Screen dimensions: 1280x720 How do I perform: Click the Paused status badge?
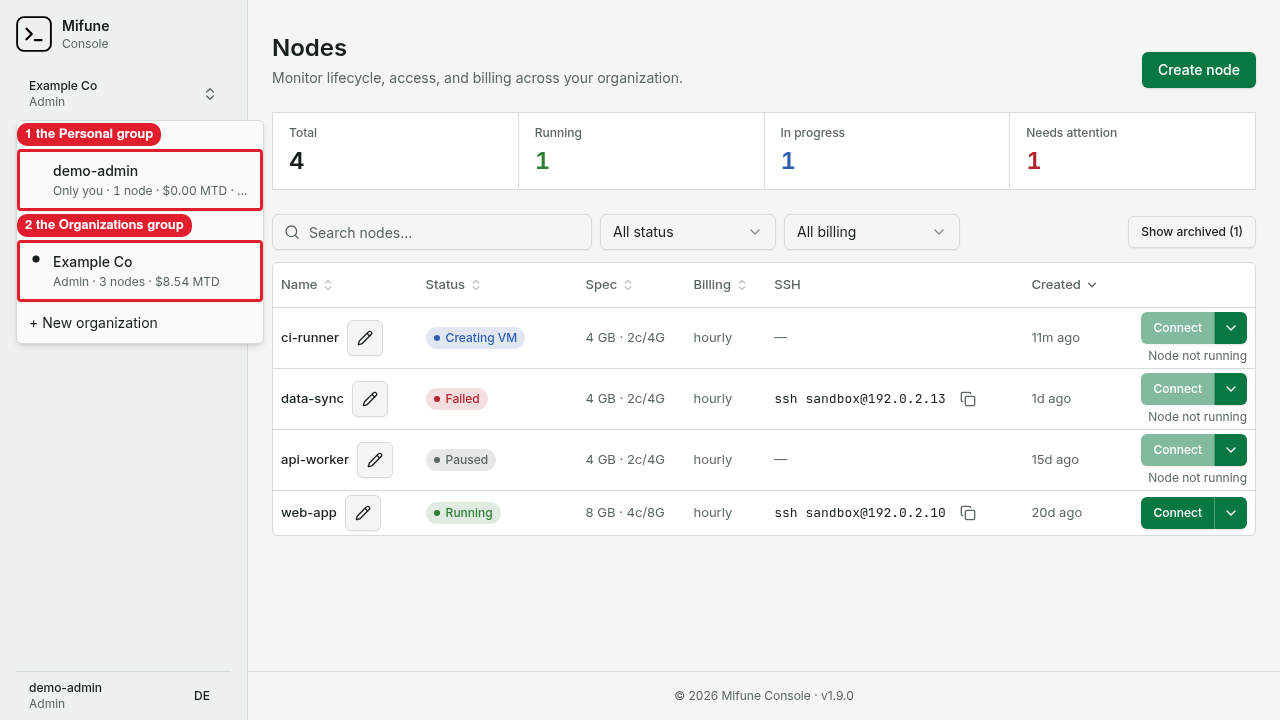(461, 460)
